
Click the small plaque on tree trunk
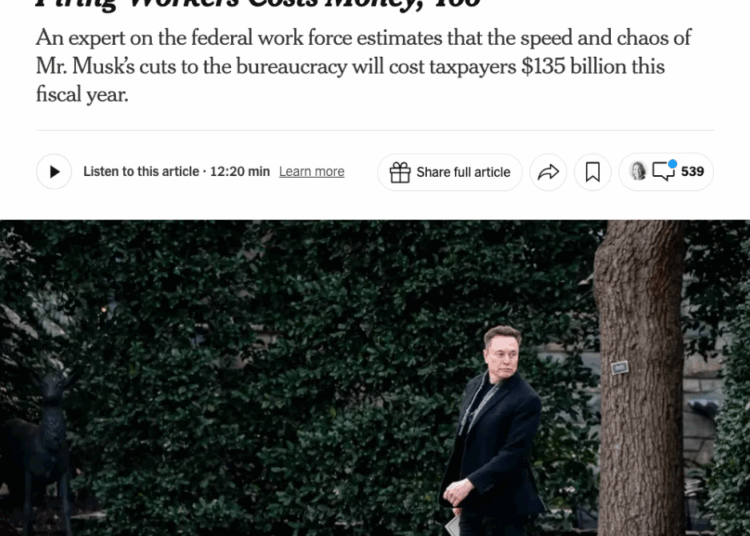[x=619, y=368]
